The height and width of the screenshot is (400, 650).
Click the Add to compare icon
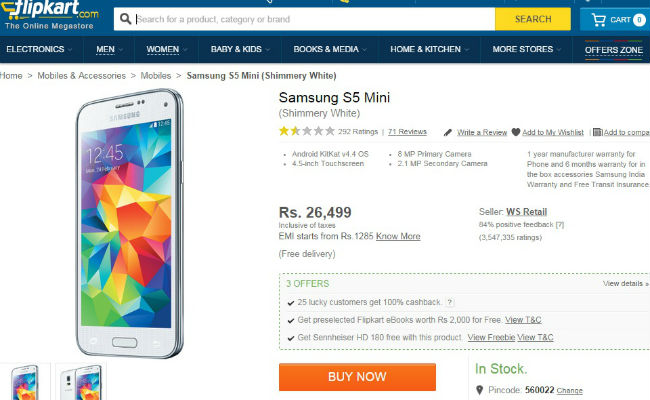(x=596, y=132)
